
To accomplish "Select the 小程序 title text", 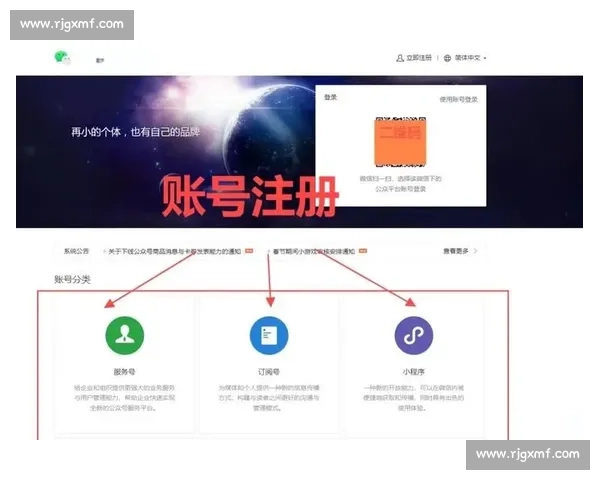I will coord(413,372).
